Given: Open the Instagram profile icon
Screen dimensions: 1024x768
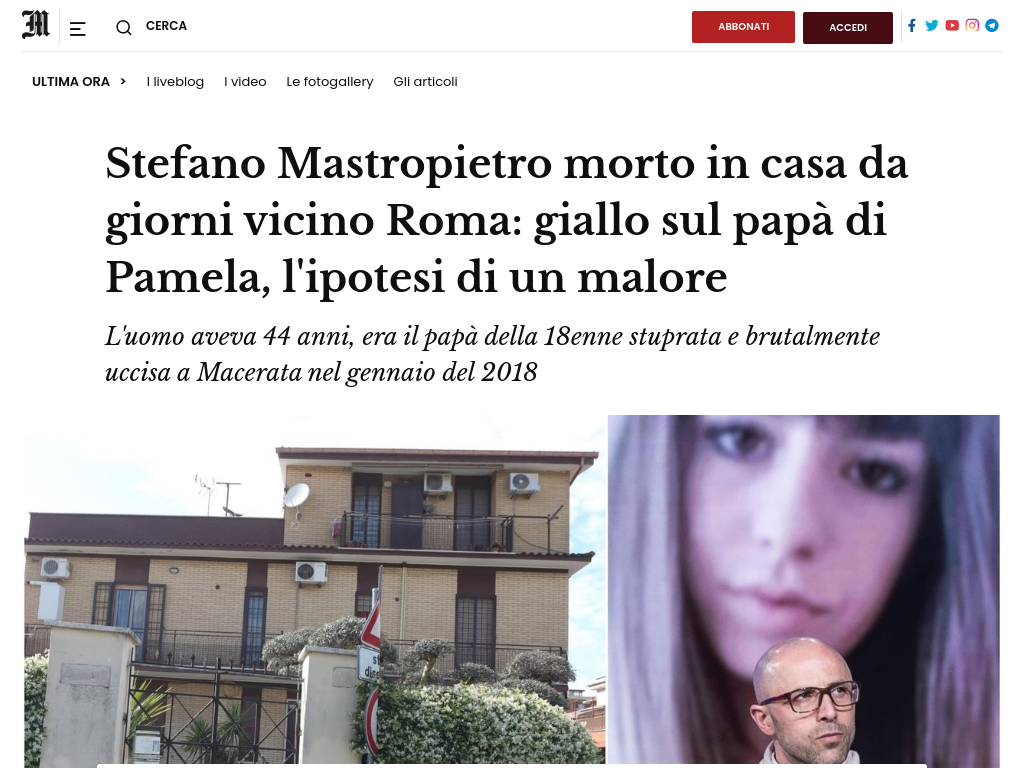Looking at the screenshot, I should pyautogui.click(x=972, y=25).
